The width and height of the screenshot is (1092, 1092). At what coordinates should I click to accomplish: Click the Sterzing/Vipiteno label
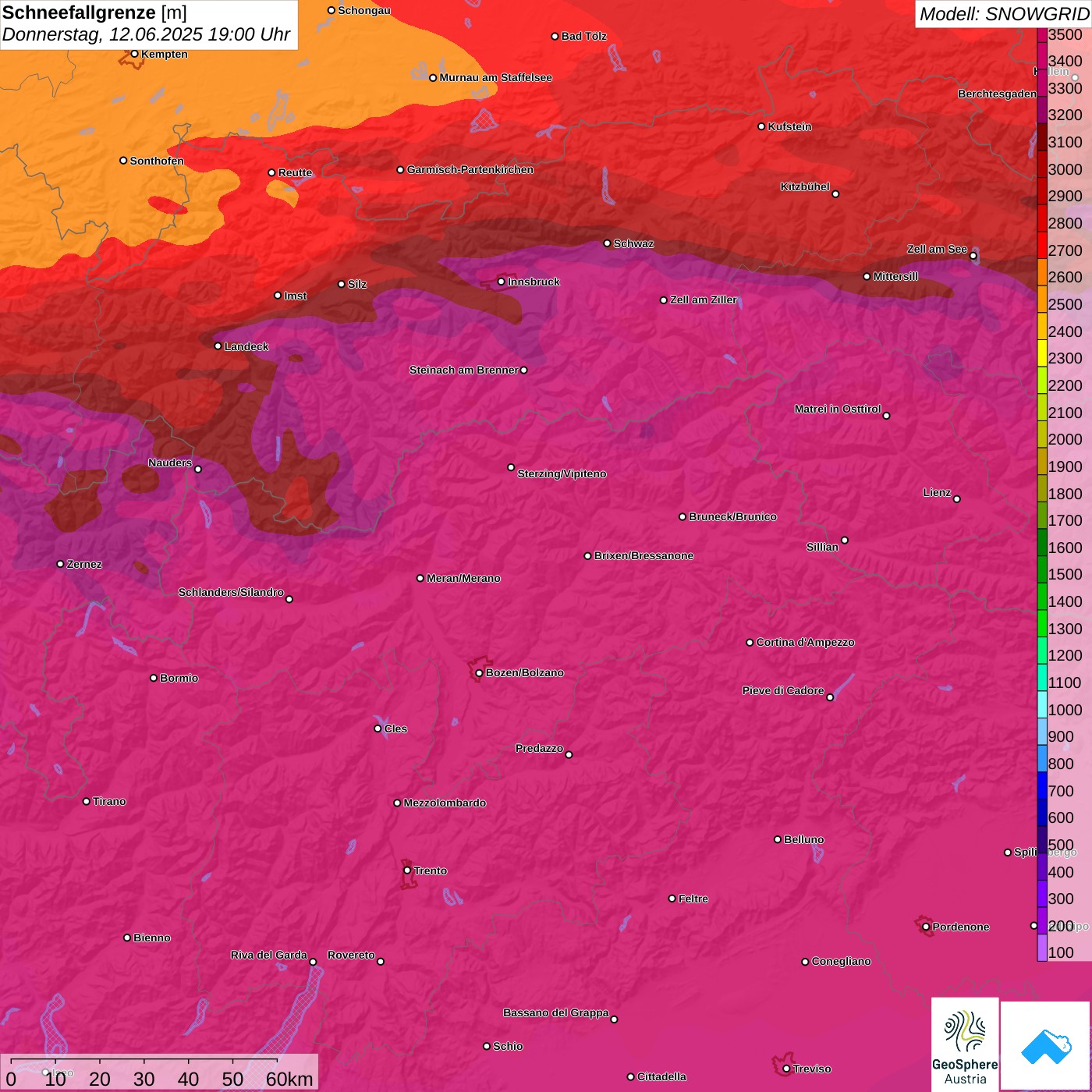click(562, 473)
